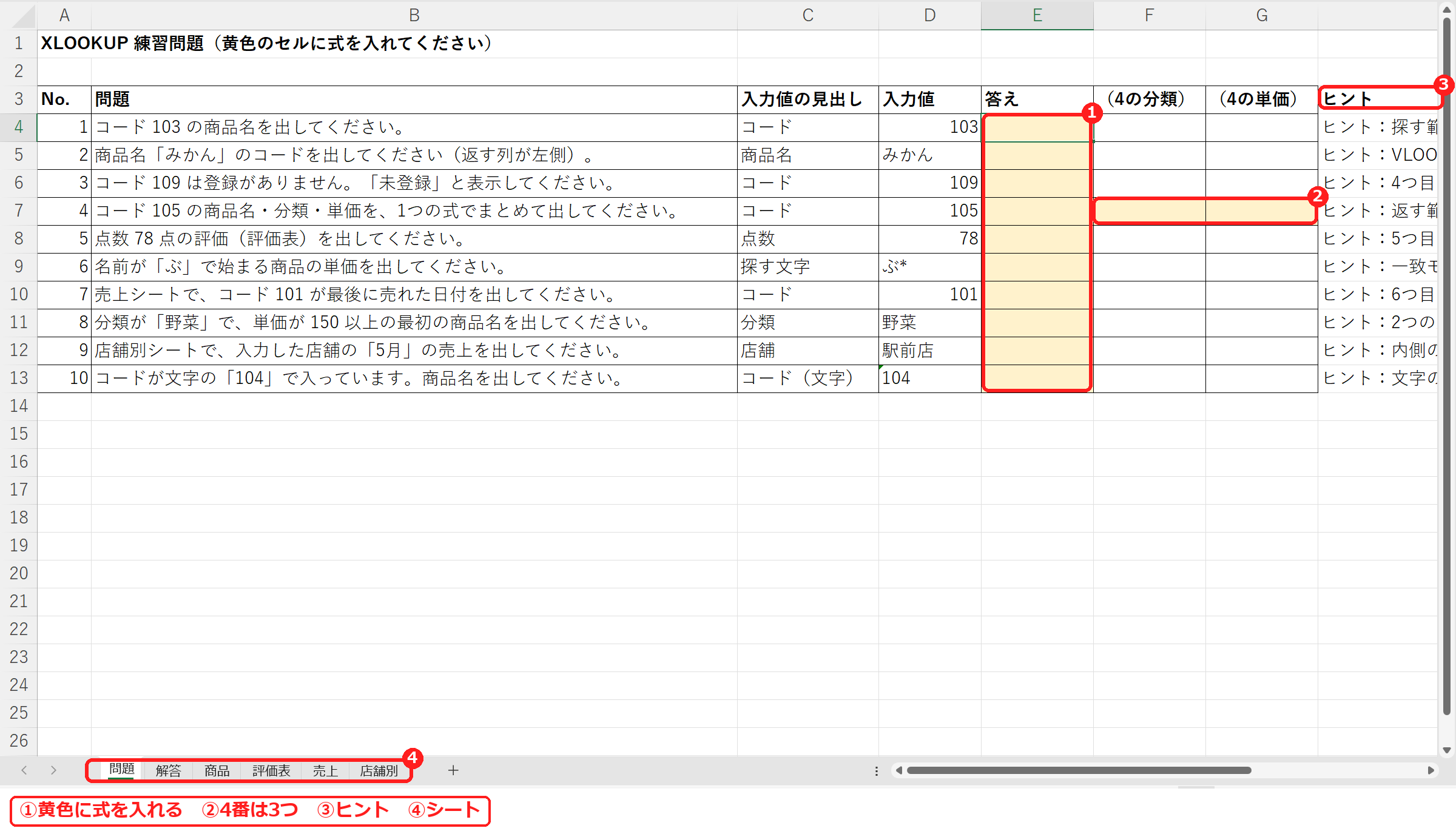
Task: Click the vertical scrollbar down arrow
Action: 1447,750
